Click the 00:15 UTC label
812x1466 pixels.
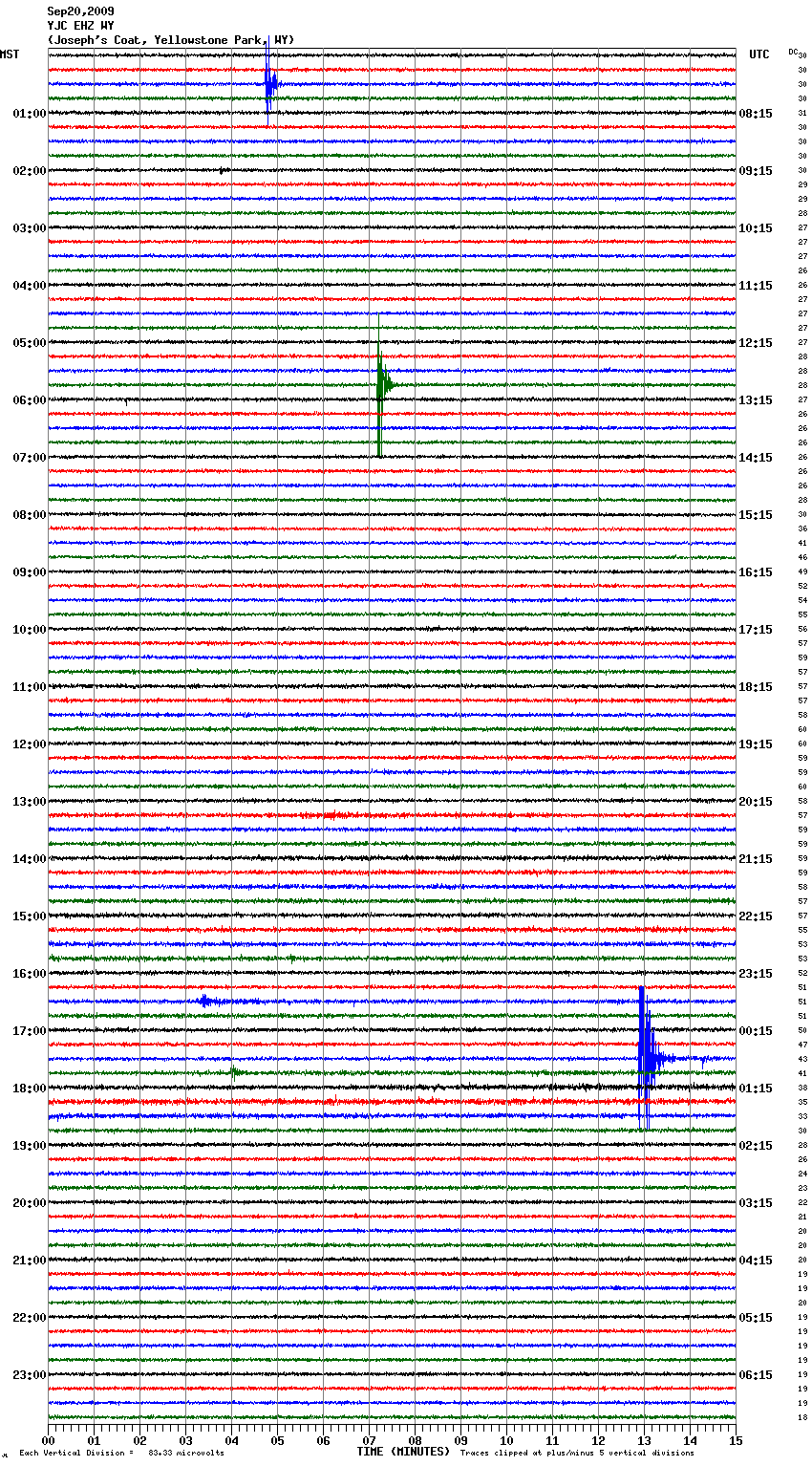coord(756,1031)
